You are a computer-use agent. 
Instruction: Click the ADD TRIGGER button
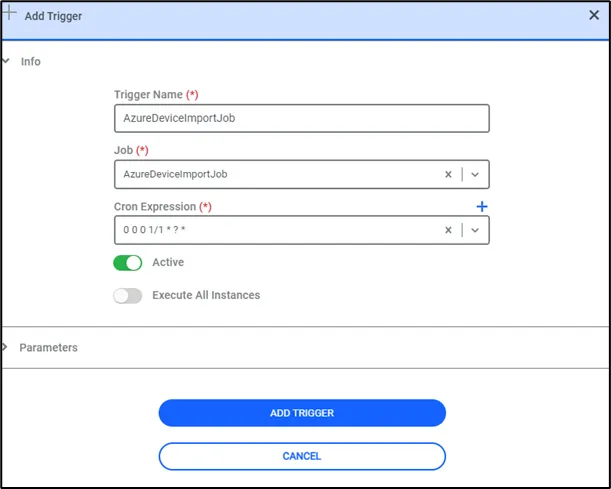coord(302,413)
